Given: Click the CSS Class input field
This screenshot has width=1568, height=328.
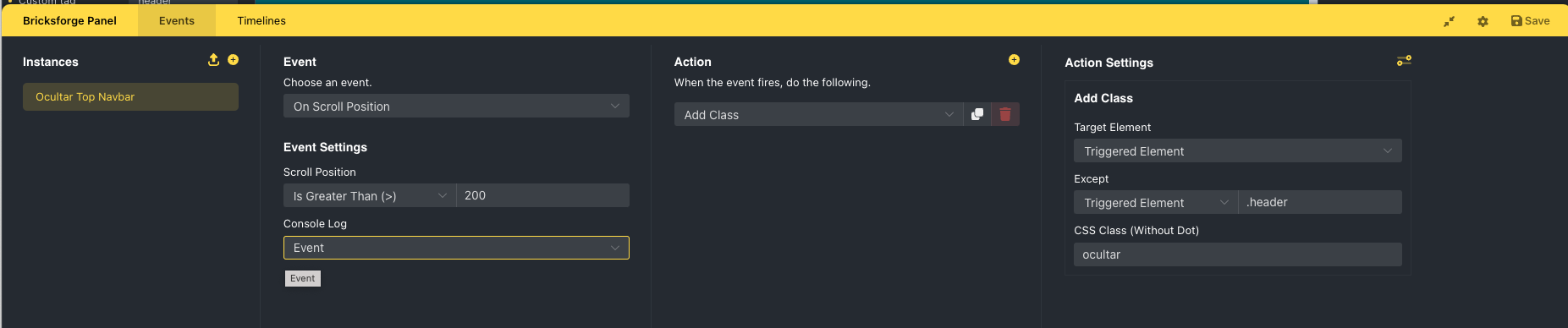Looking at the screenshot, I should (x=1238, y=254).
